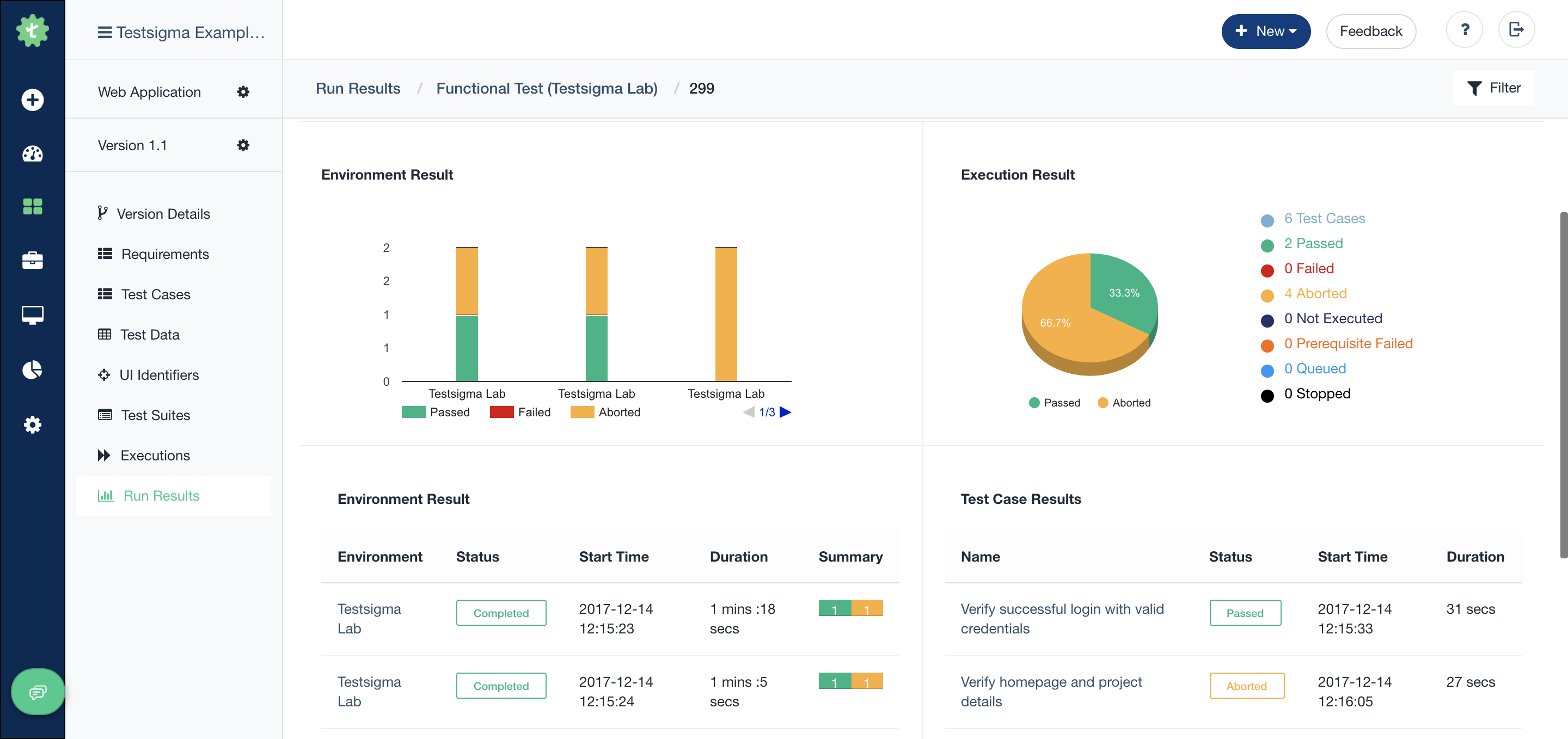Open the Requirements section
This screenshot has width=1568, height=739.
tap(164, 254)
